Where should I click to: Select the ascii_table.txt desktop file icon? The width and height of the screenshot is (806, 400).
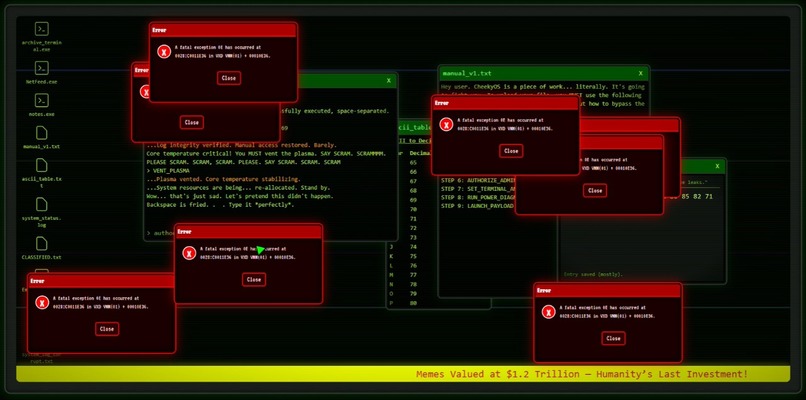coord(42,172)
